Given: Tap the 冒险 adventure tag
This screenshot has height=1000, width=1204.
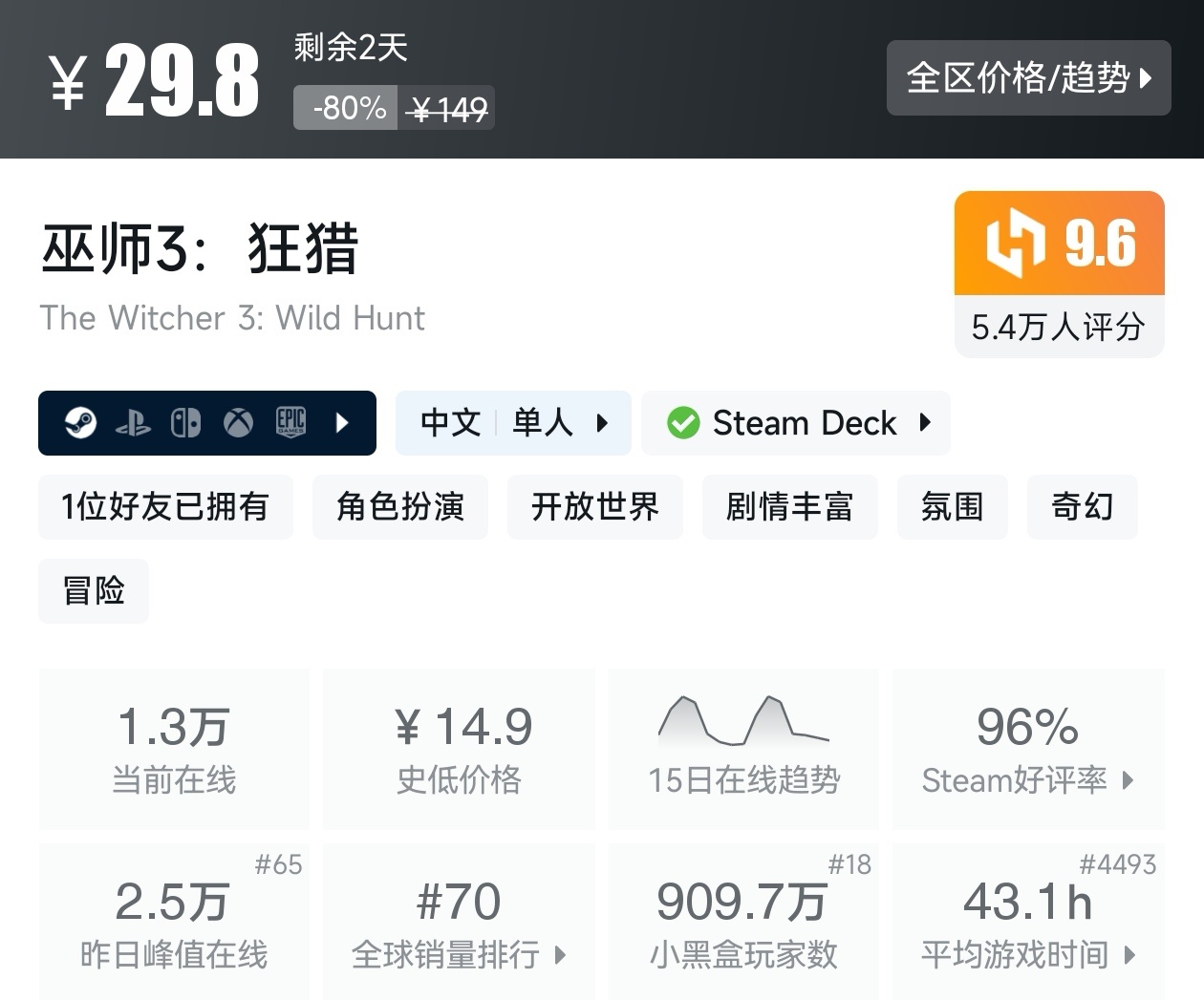Looking at the screenshot, I should [x=94, y=591].
